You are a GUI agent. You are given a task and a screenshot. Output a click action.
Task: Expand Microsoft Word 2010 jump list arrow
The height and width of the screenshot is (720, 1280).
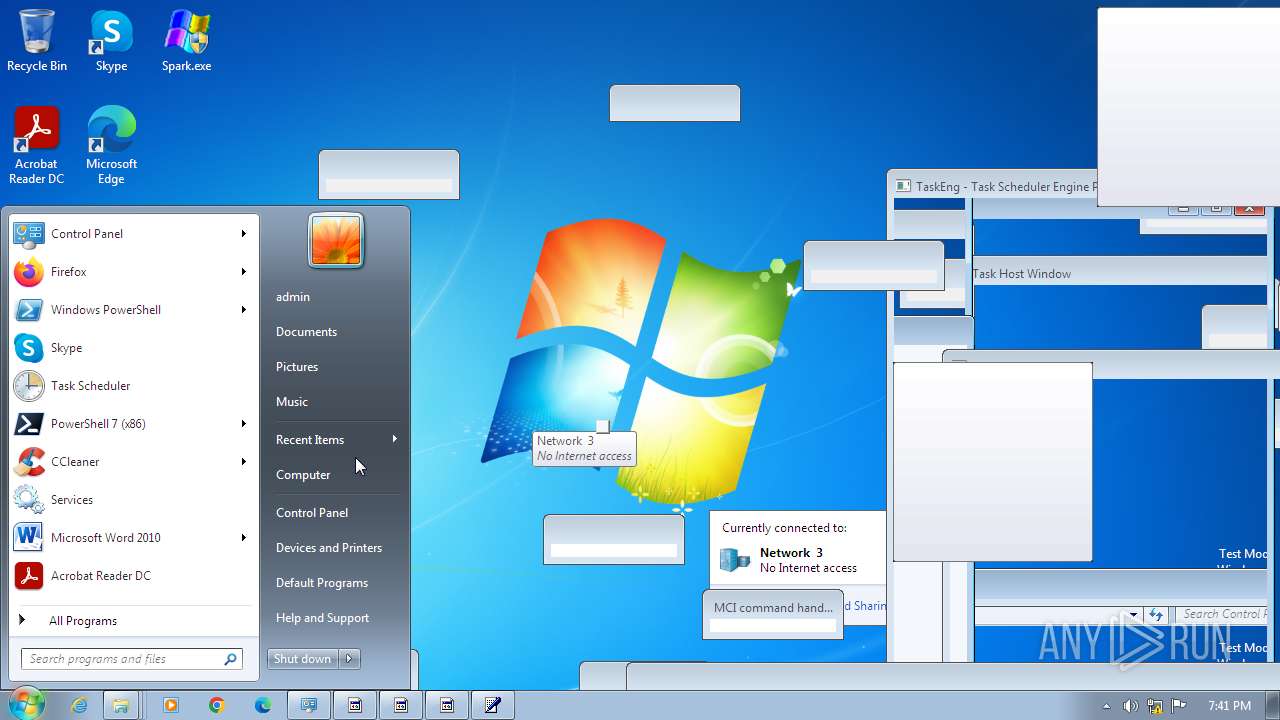click(243, 538)
